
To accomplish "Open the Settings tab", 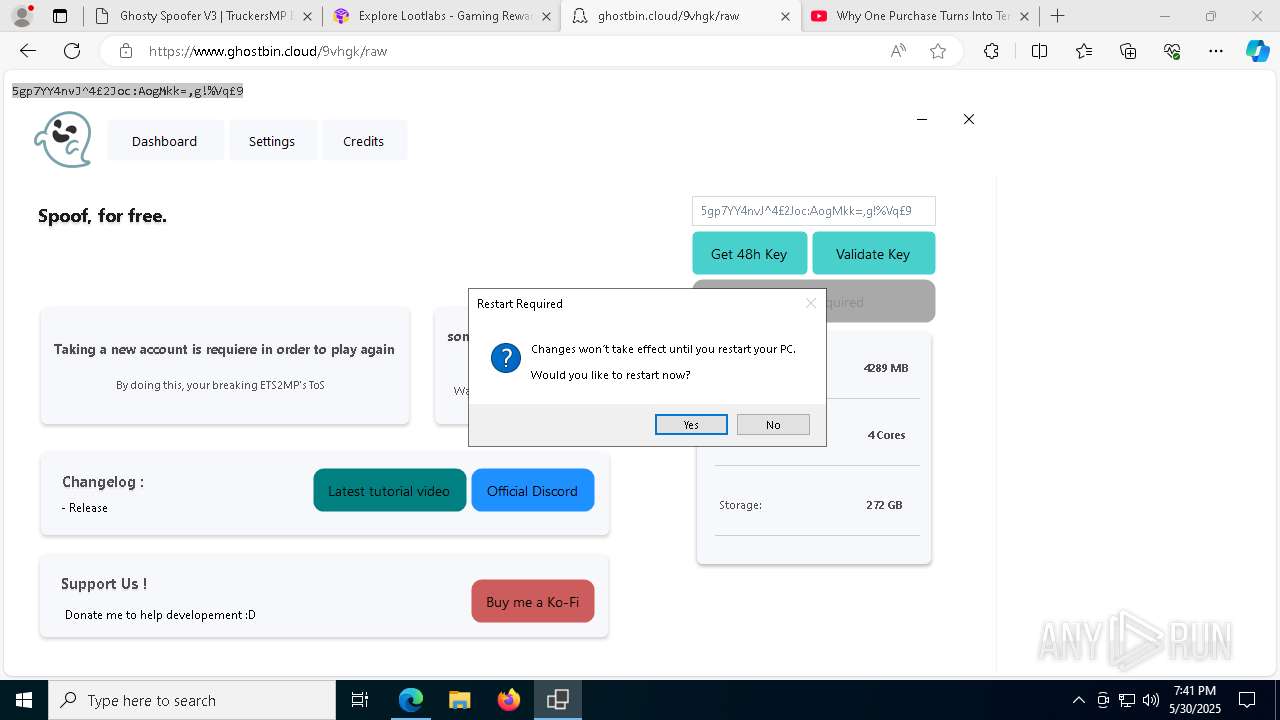I will point(272,141).
